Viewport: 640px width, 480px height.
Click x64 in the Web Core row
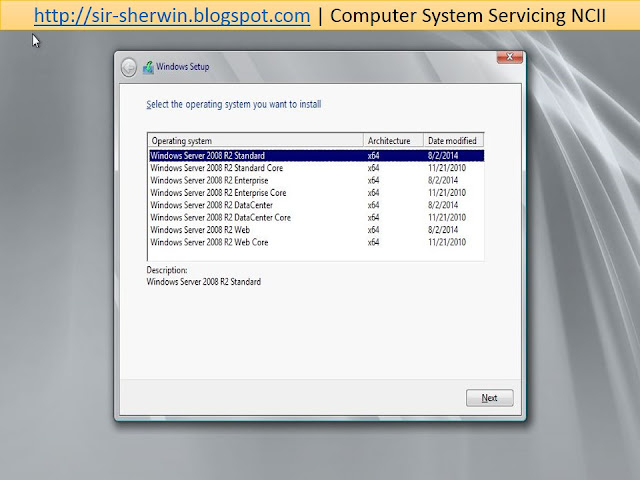tap(373, 242)
